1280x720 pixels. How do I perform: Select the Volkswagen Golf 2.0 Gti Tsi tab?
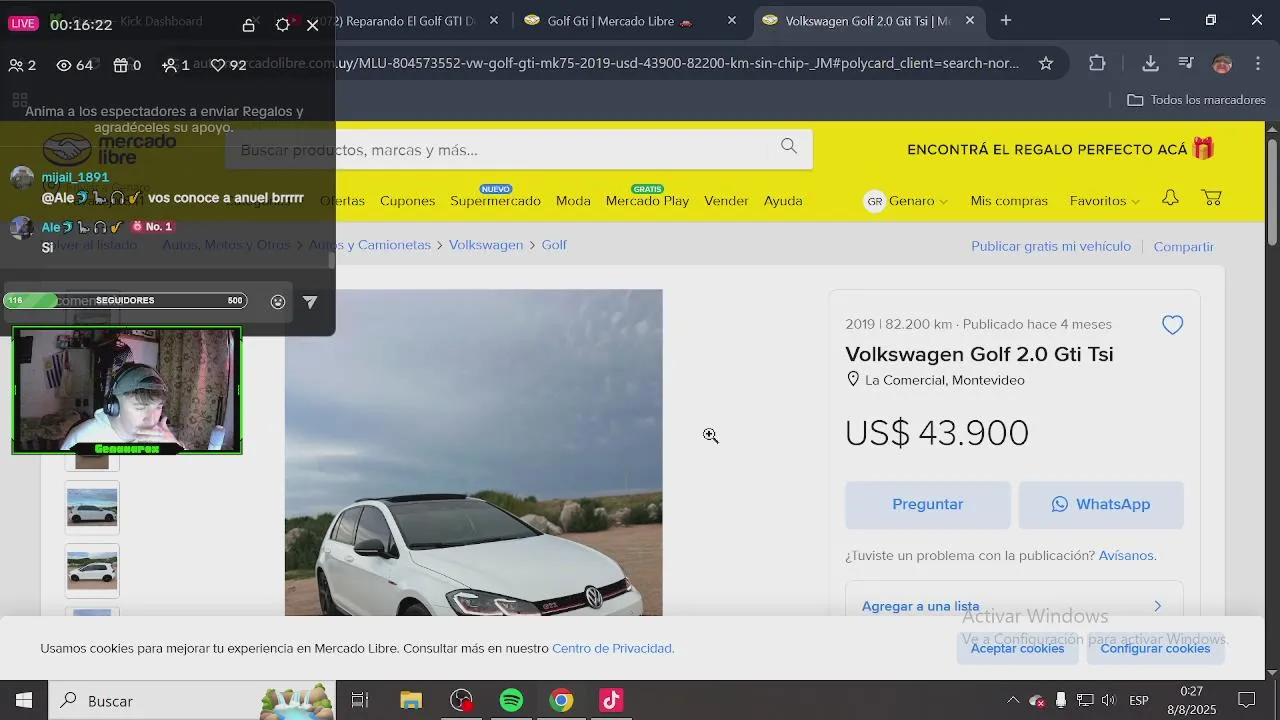point(867,21)
